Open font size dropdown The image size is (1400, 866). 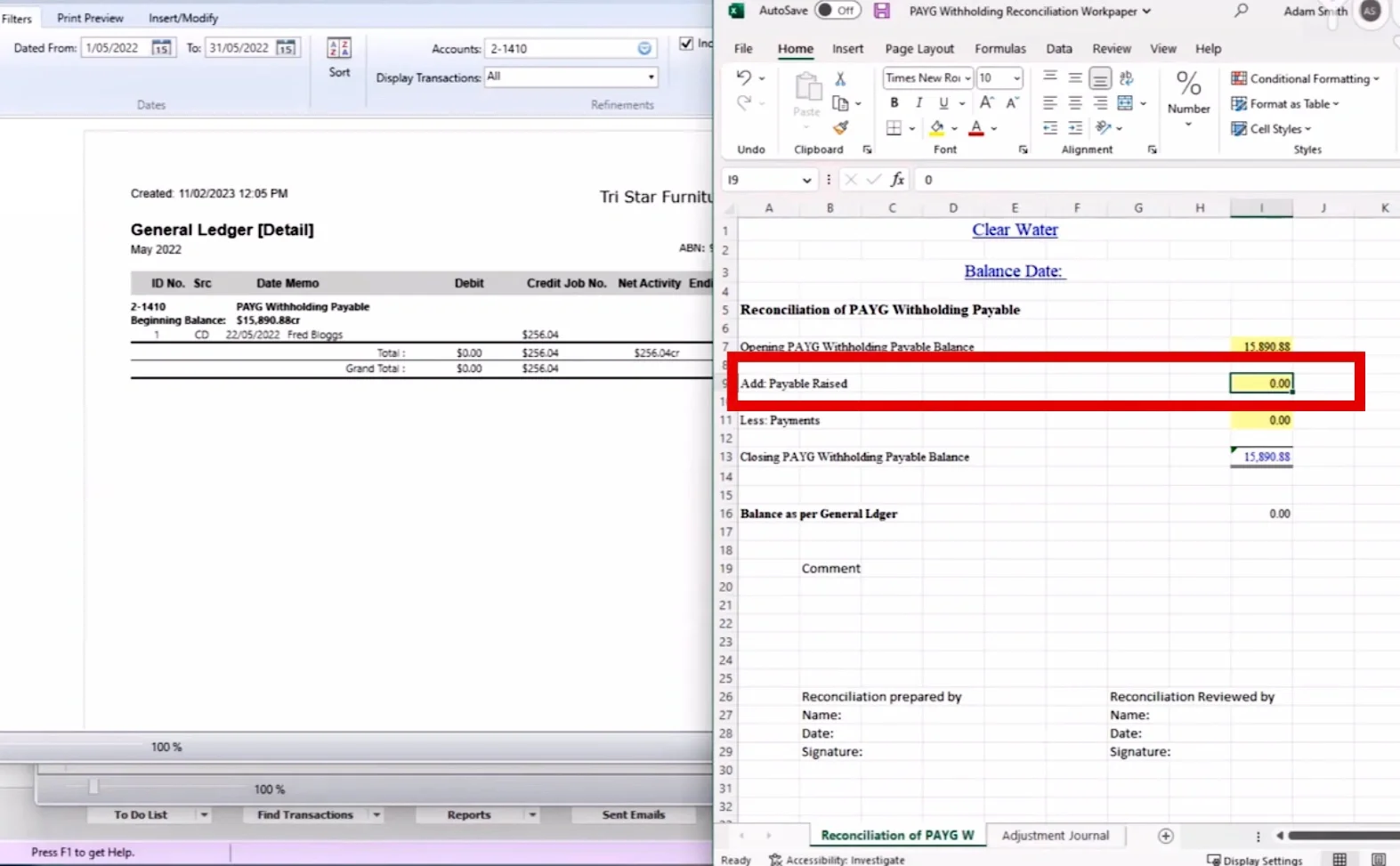point(1016,78)
